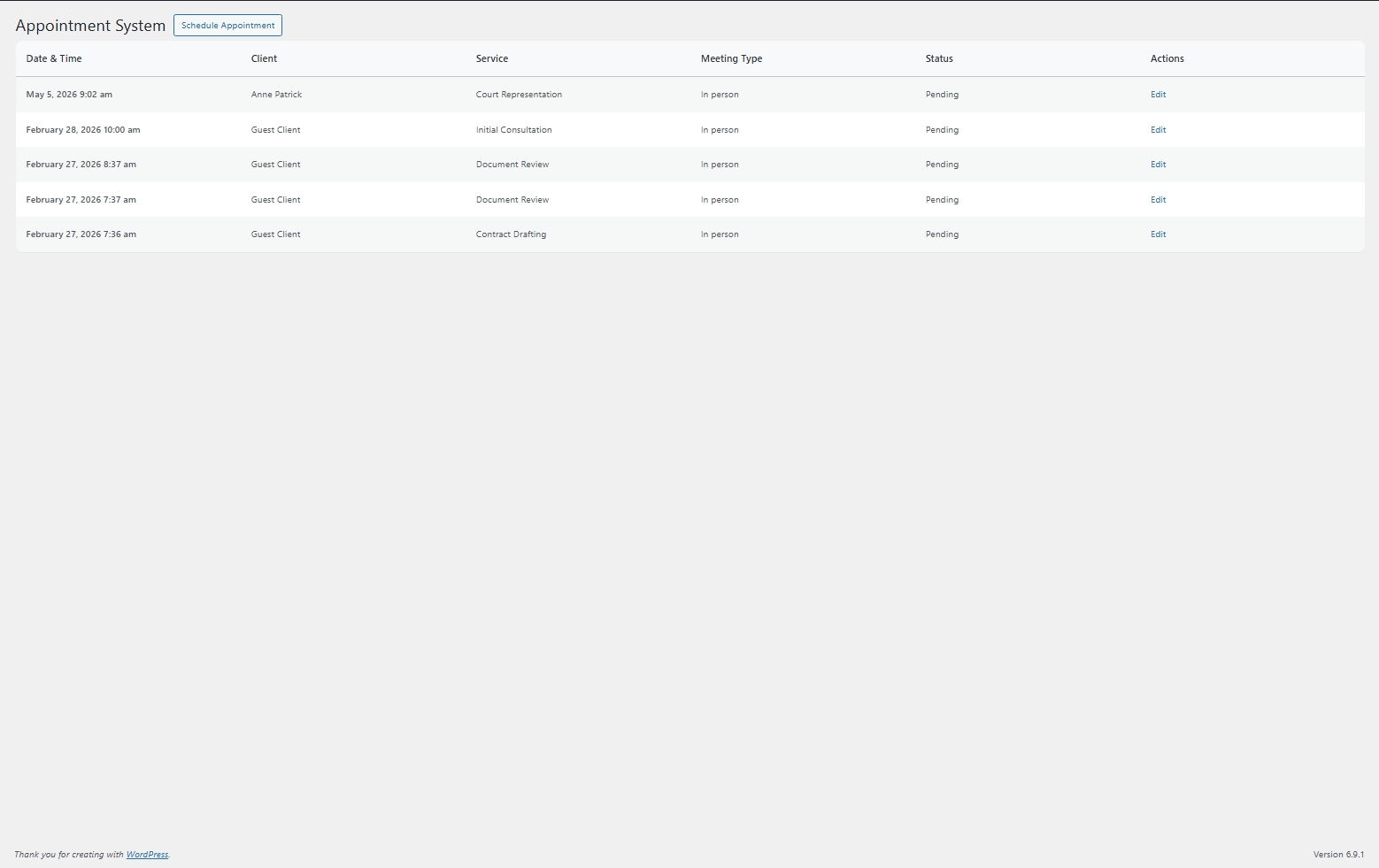Click the Anne Patrick client name
Image resolution: width=1379 pixels, height=868 pixels.
click(276, 95)
